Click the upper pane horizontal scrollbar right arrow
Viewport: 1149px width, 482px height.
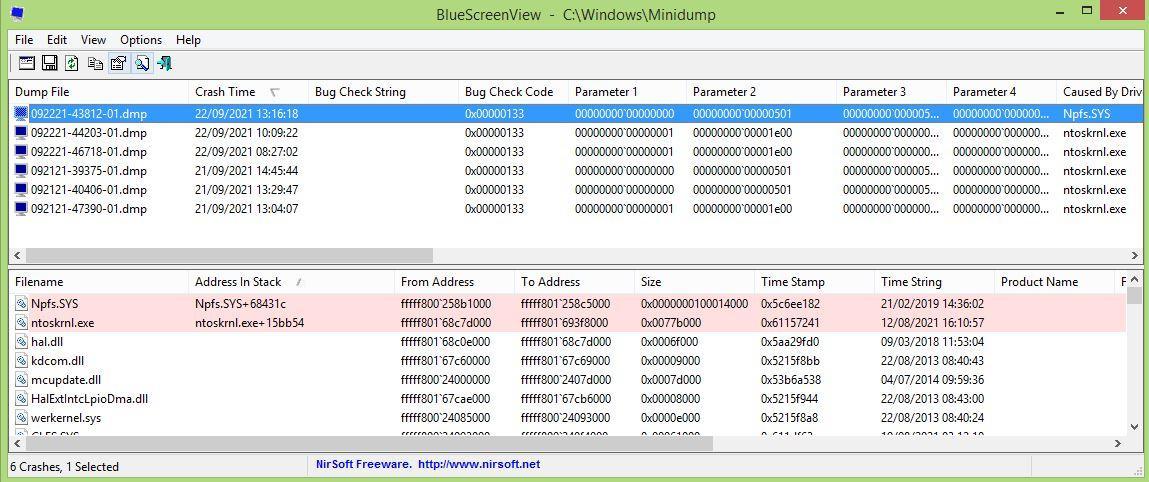pos(1137,256)
